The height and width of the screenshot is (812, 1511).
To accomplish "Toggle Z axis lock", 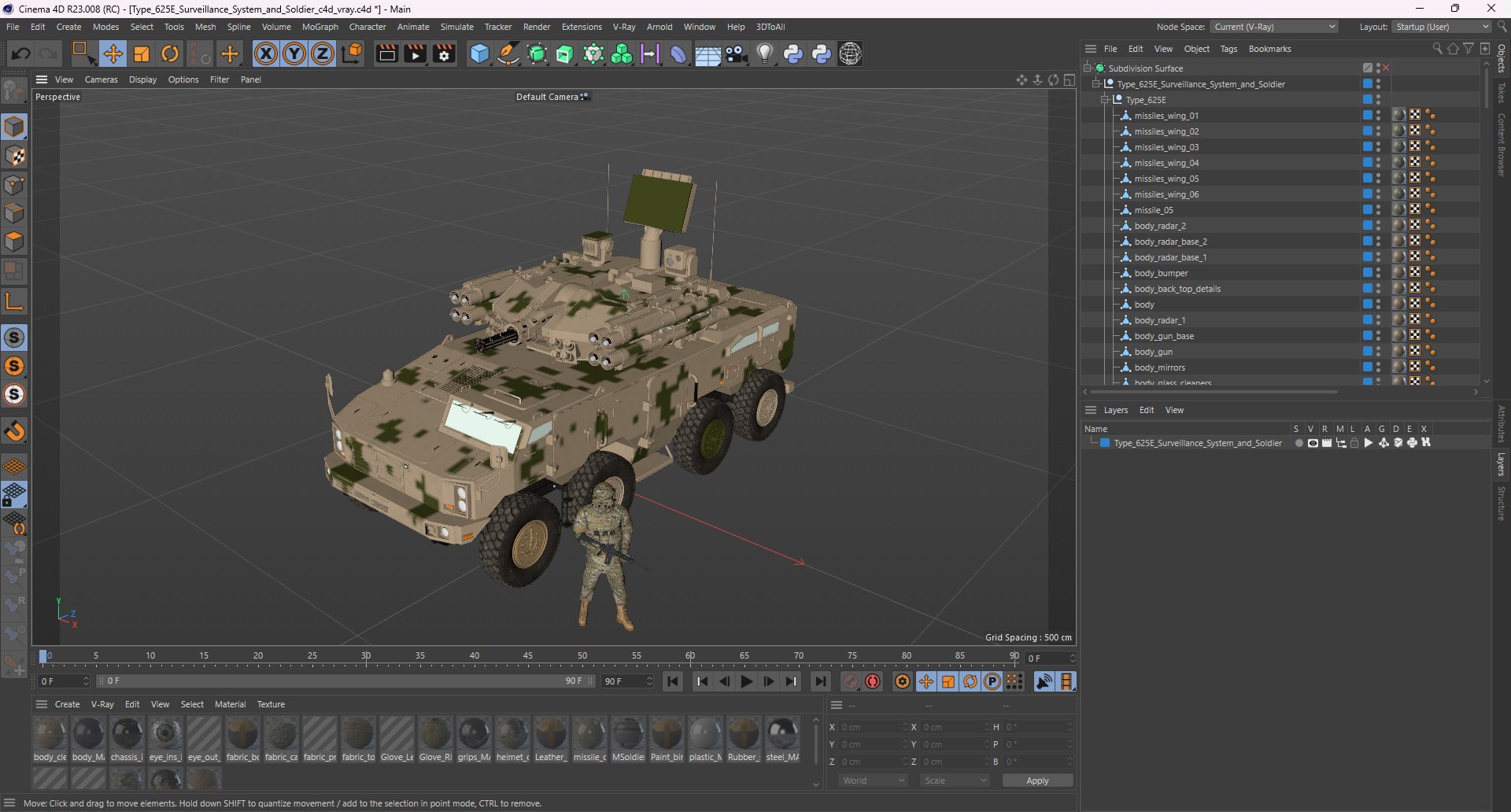I will 323,54.
